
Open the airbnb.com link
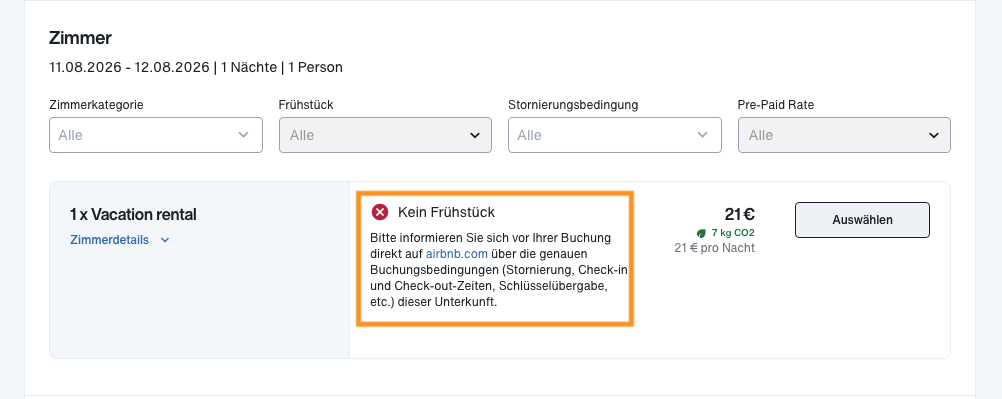click(x=456, y=254)
